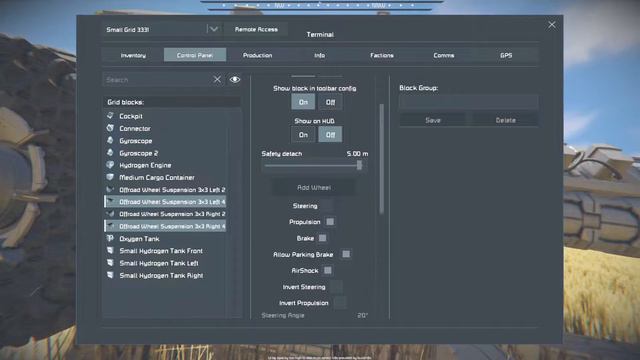Click the Remote Access button

click(256, 29)
